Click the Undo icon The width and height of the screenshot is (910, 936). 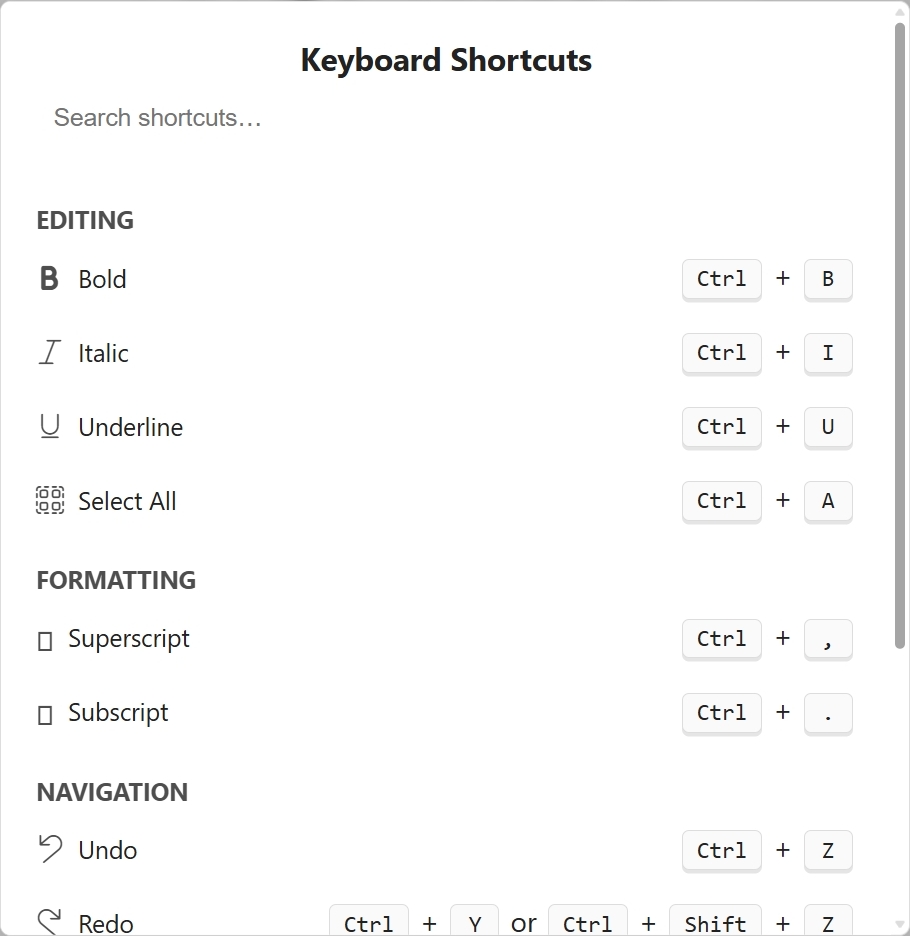[49, 850]
